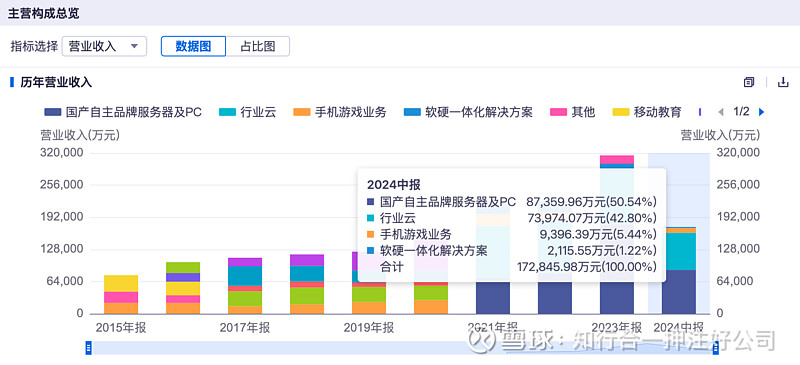Click the right range slider handle
This screenshot has width=800, height=365.
pyautogui.click(x=715, y=348)
